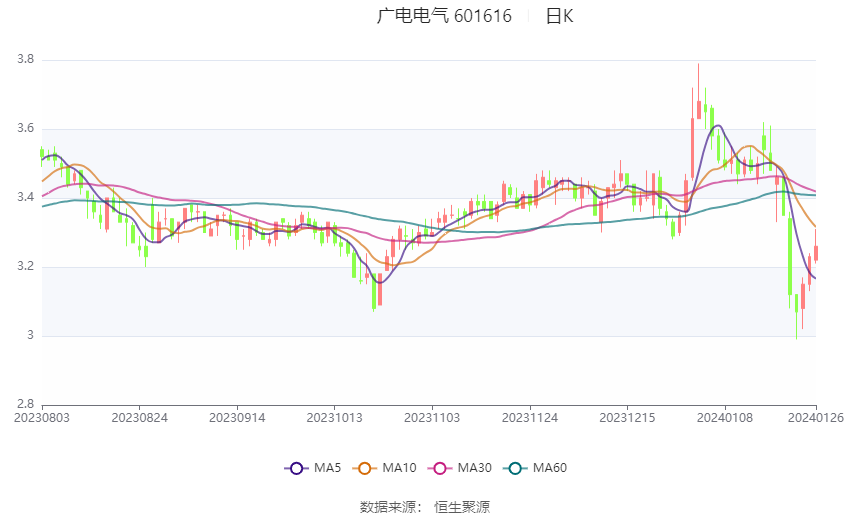Click the 20231013 date axis label
850x517 pixels.
(x=334, y=418)
